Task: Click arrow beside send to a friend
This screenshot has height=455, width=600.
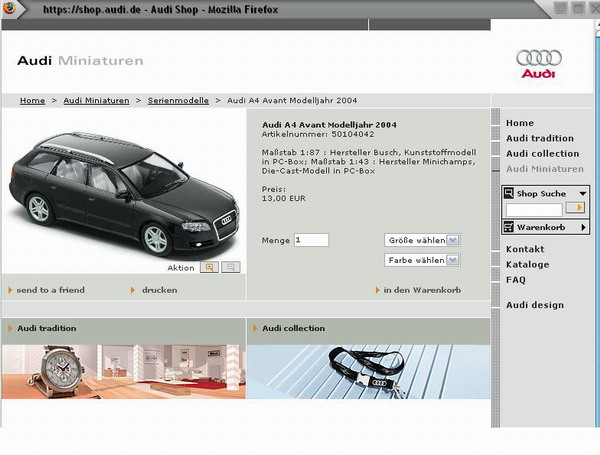Action: point(10,290)
